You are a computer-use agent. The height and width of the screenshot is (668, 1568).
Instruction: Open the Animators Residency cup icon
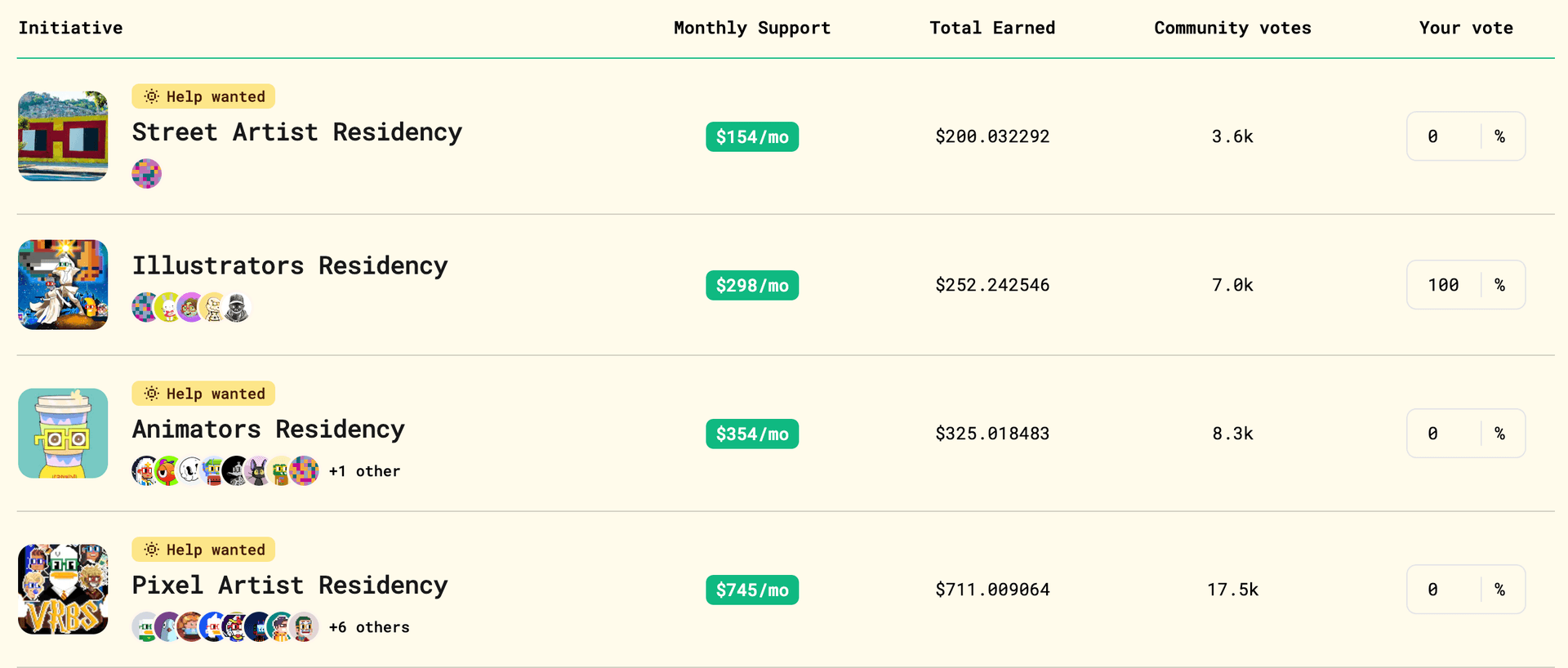63,433
